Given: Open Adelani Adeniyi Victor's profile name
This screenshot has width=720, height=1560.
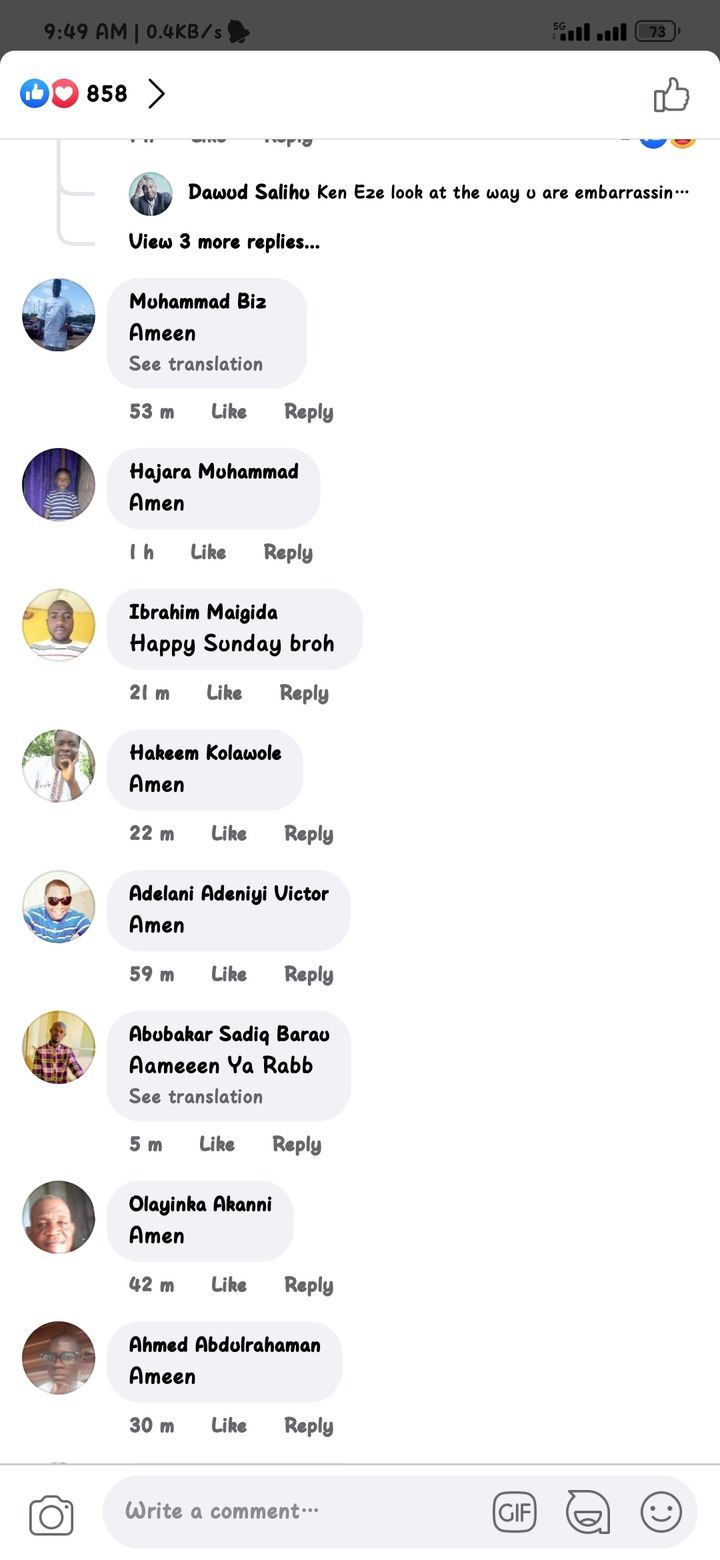Looking at the screenshot, I should pos(229,893).
